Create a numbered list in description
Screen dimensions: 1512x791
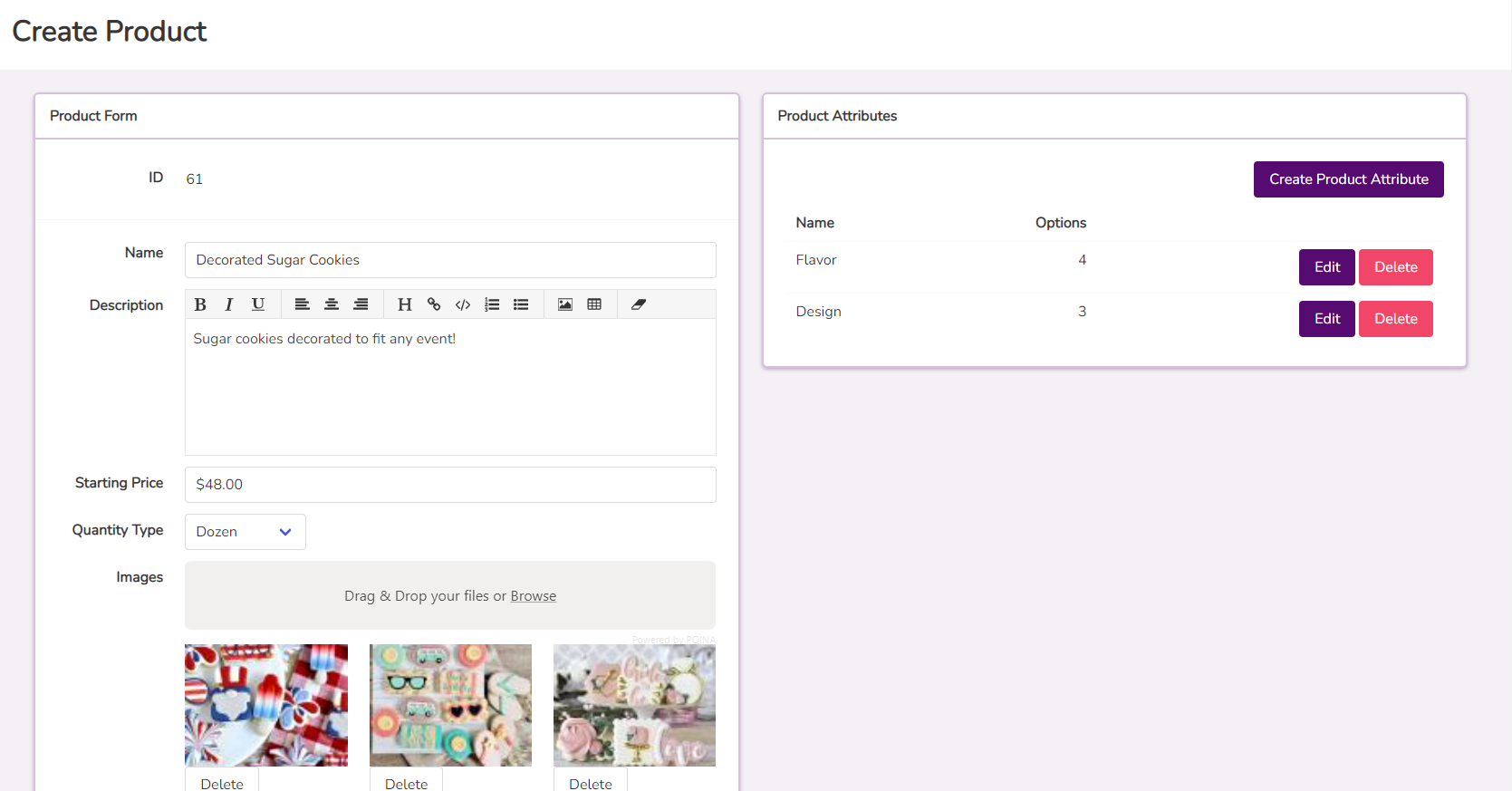492,304
